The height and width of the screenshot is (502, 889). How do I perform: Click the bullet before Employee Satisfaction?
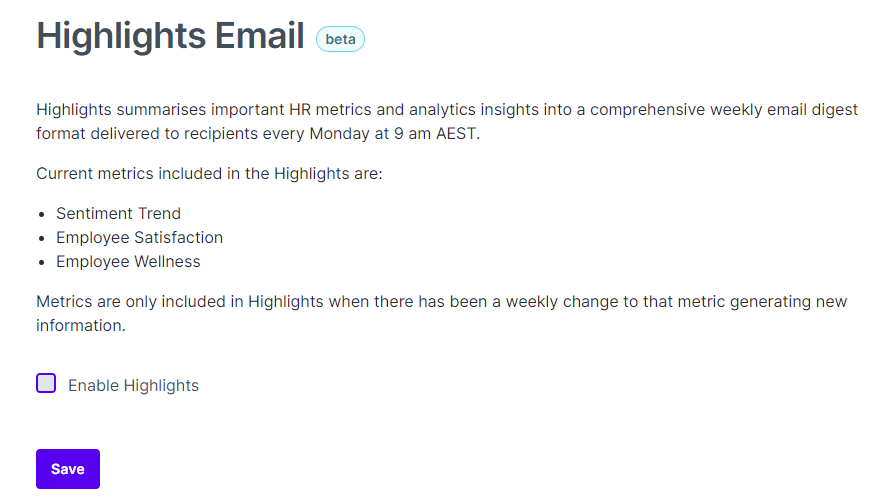[41, 239]
